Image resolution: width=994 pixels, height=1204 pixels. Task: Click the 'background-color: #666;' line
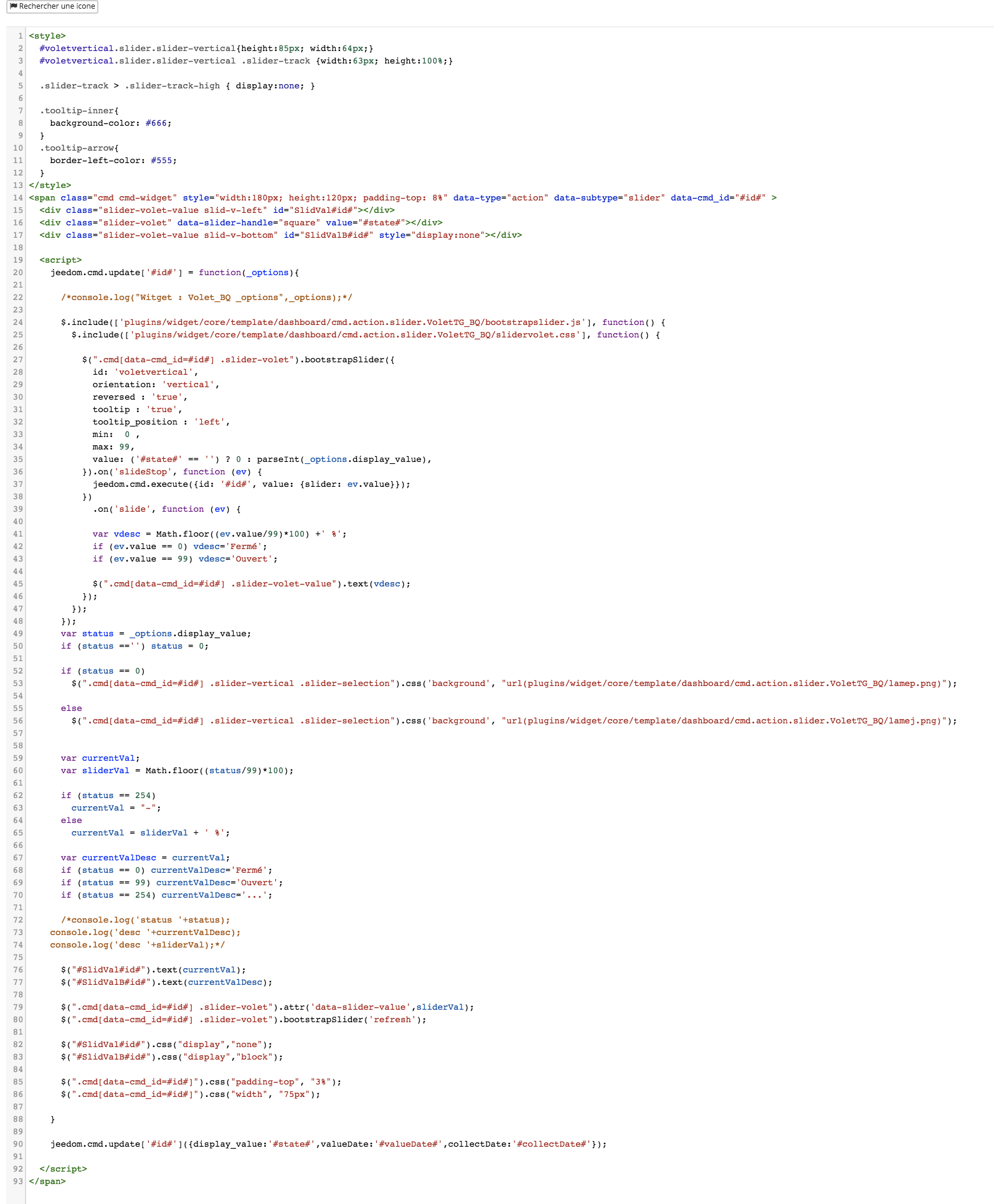[111, 123]
